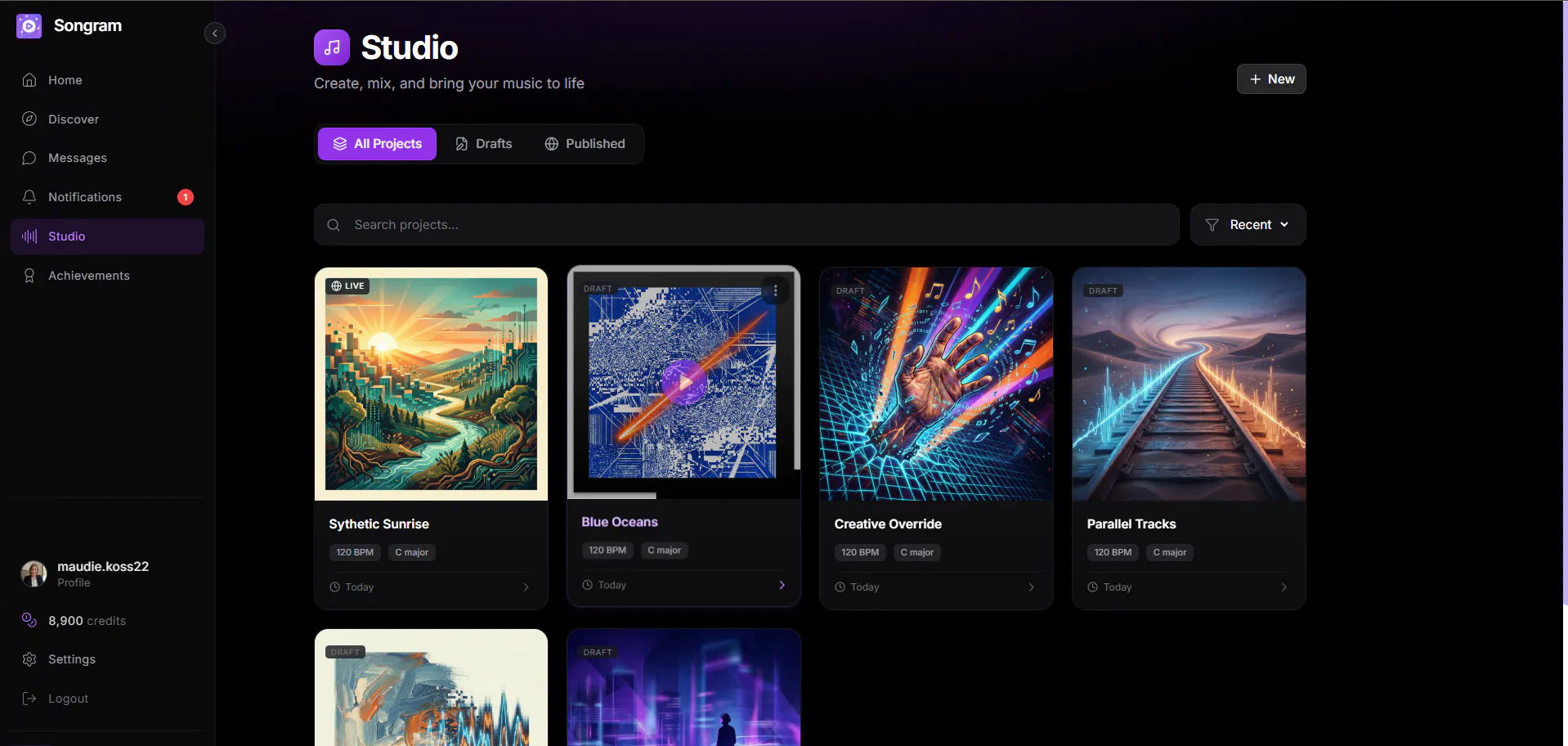Screen dimensions: 1568x746
Task: Switch to the Published tab
Action: [585, 144]
